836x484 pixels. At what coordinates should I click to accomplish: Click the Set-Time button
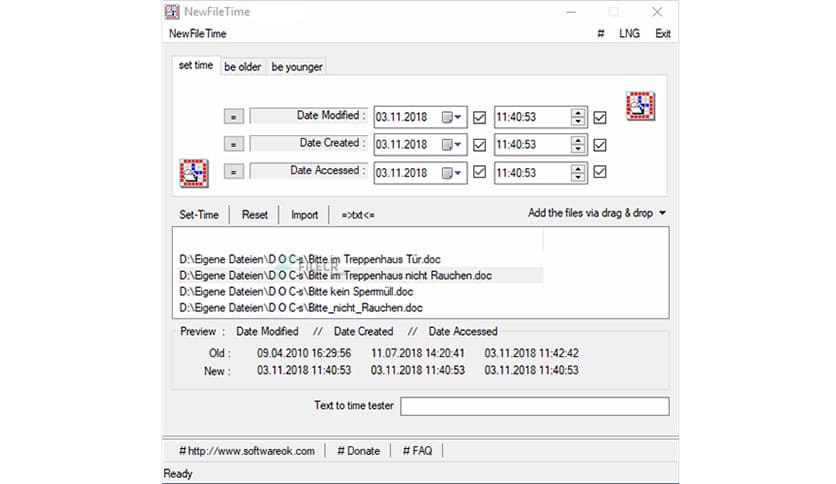coord(198,214)
